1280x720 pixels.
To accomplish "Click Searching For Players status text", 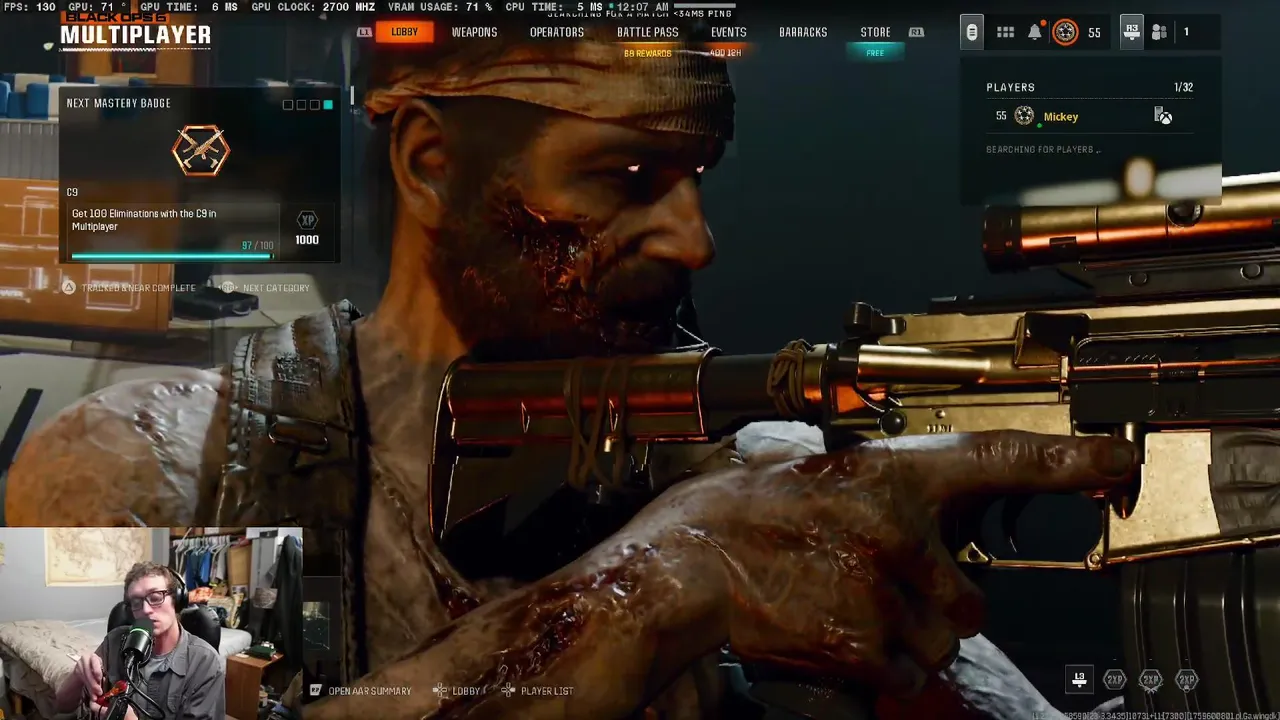I will tap(1043, 150).
